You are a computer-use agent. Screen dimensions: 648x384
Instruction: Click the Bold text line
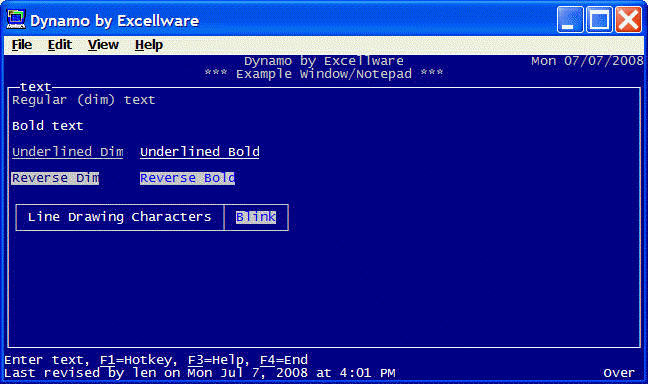point(48,126)
